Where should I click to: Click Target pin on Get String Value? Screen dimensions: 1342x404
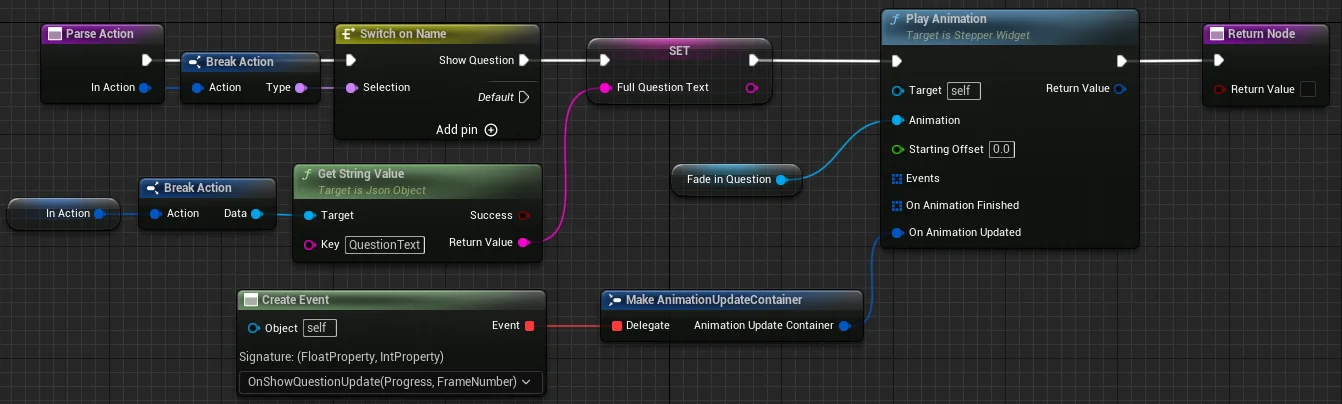pyautogui.click(x=309, y=215)
